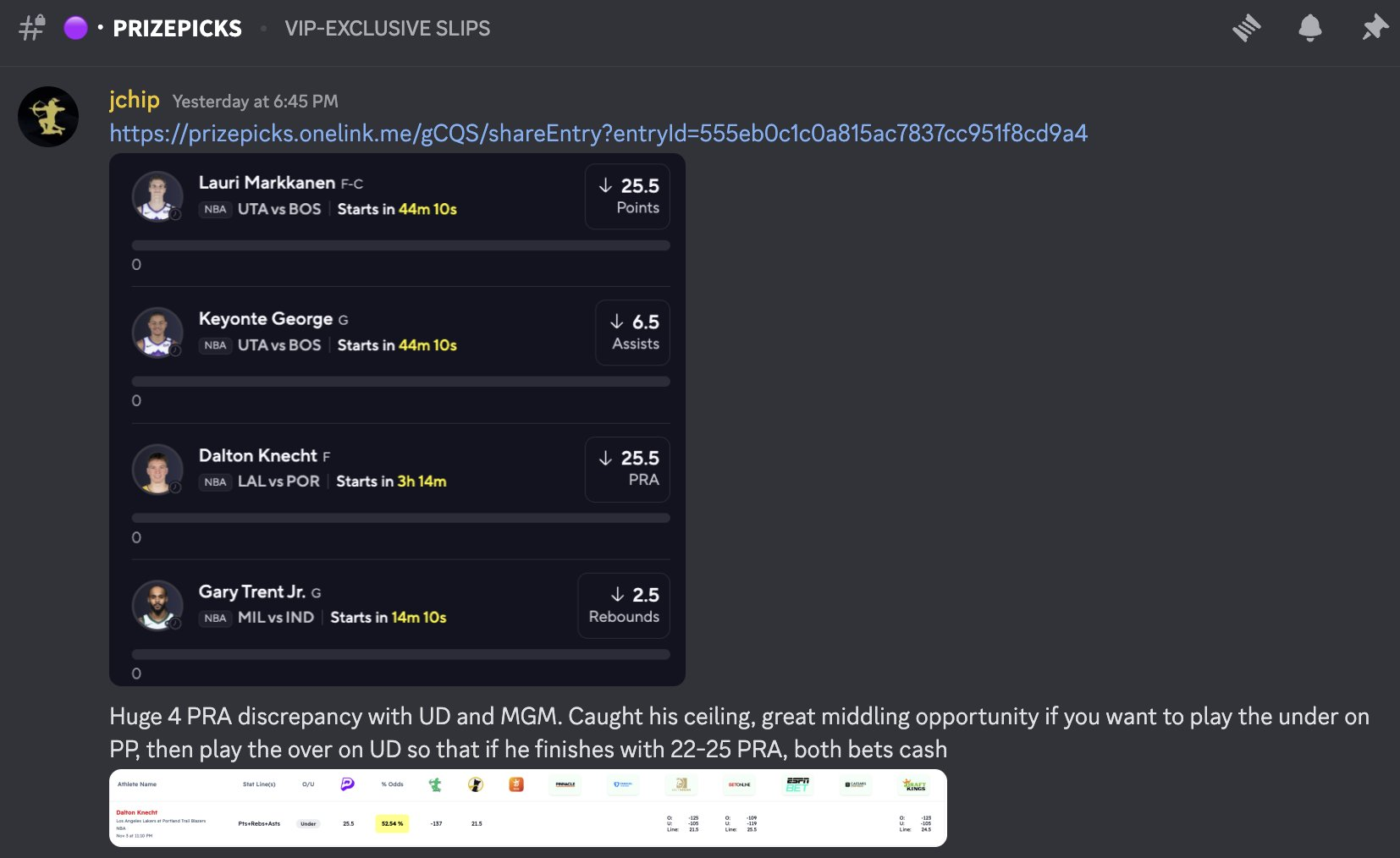The width and height of the screenshot is (1400, 858).
Task: Select the 25.5 Points under box
Action: (x=627, y=196)
